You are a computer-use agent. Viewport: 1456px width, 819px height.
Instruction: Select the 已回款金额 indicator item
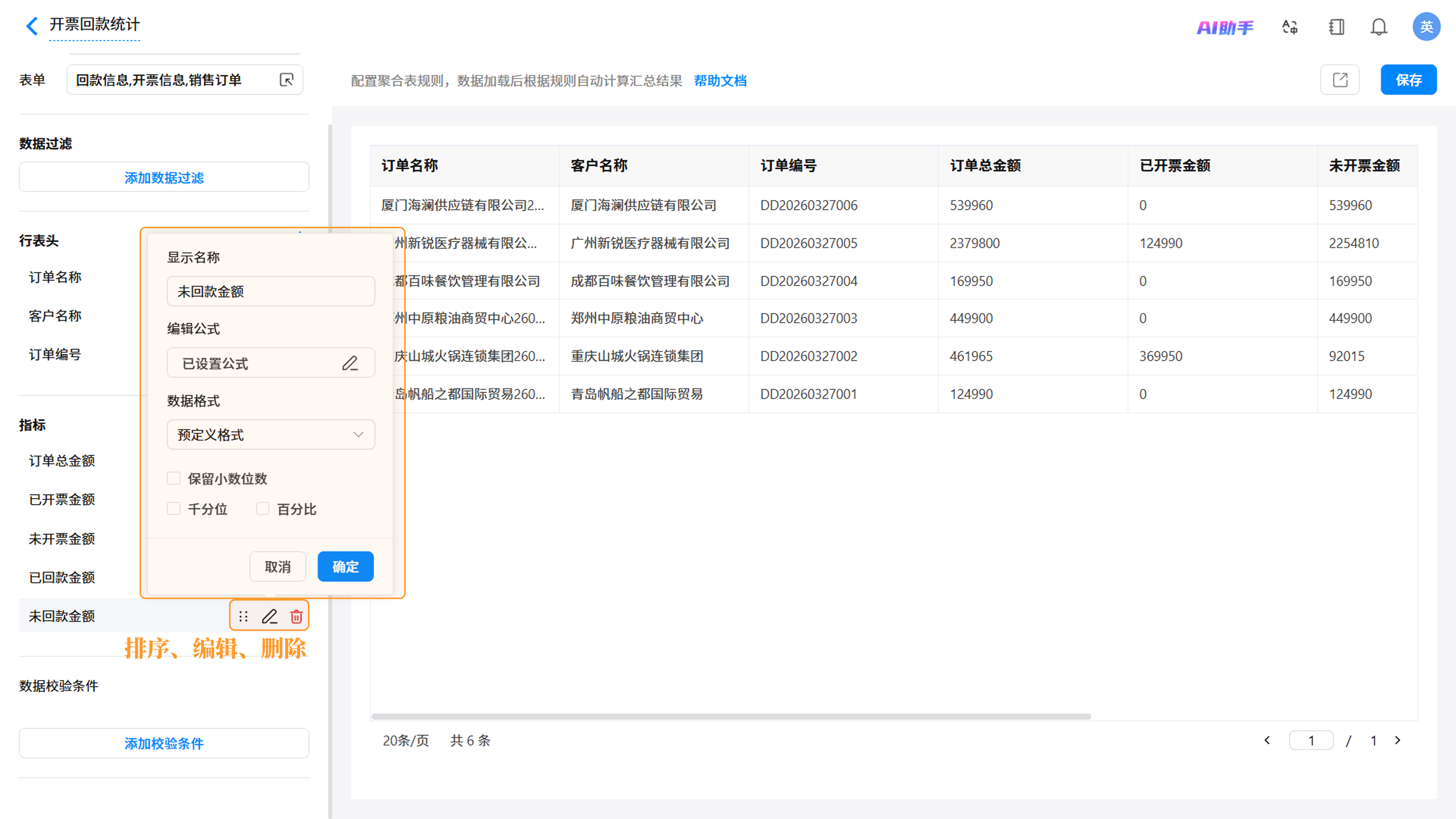tap(62, 577)
